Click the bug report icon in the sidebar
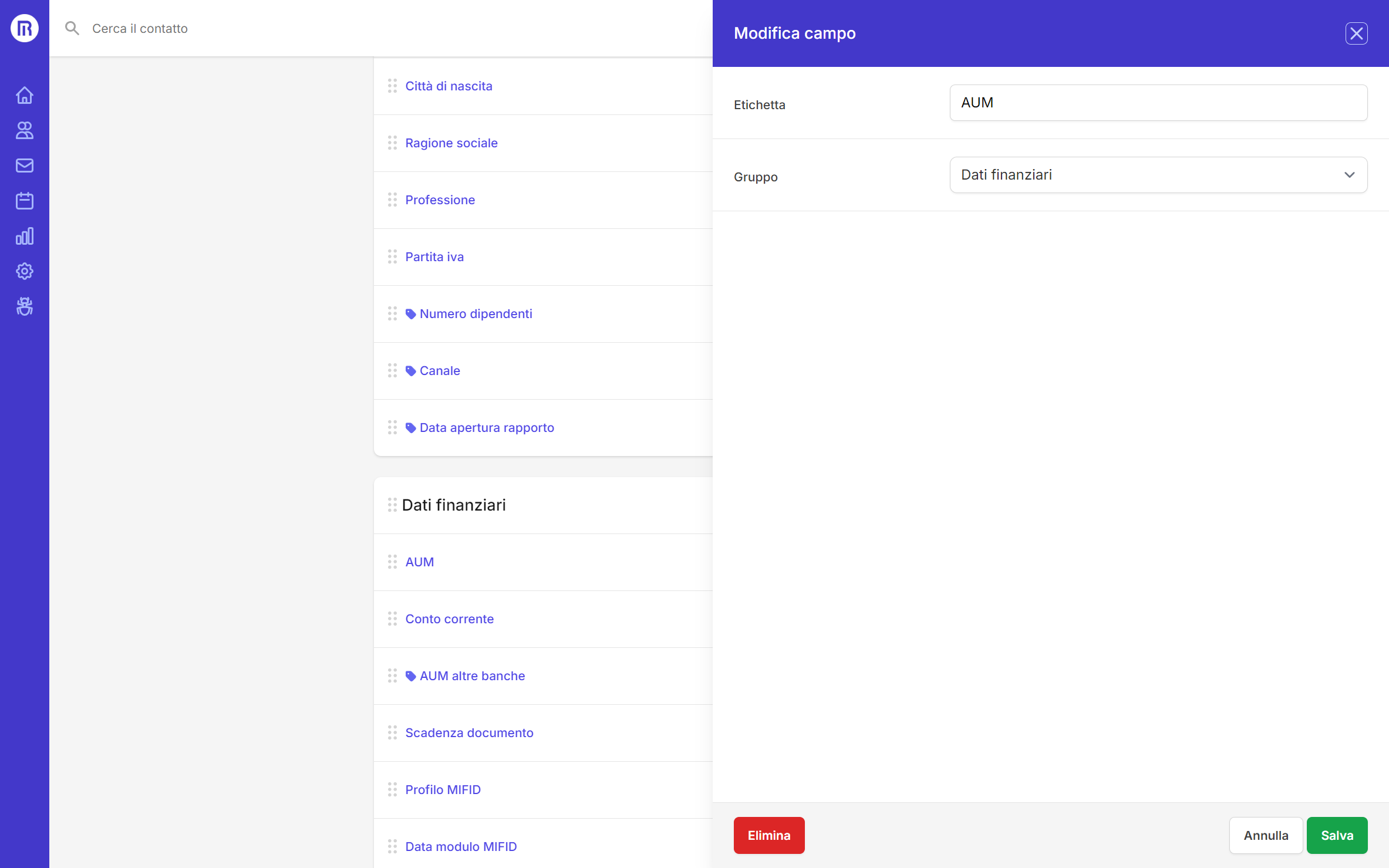The width and height of the screenshot is (1389, 868). (24, 306)
